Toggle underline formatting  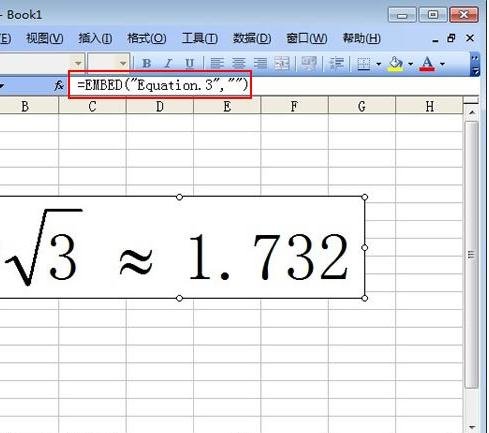[x=189, y=63]
